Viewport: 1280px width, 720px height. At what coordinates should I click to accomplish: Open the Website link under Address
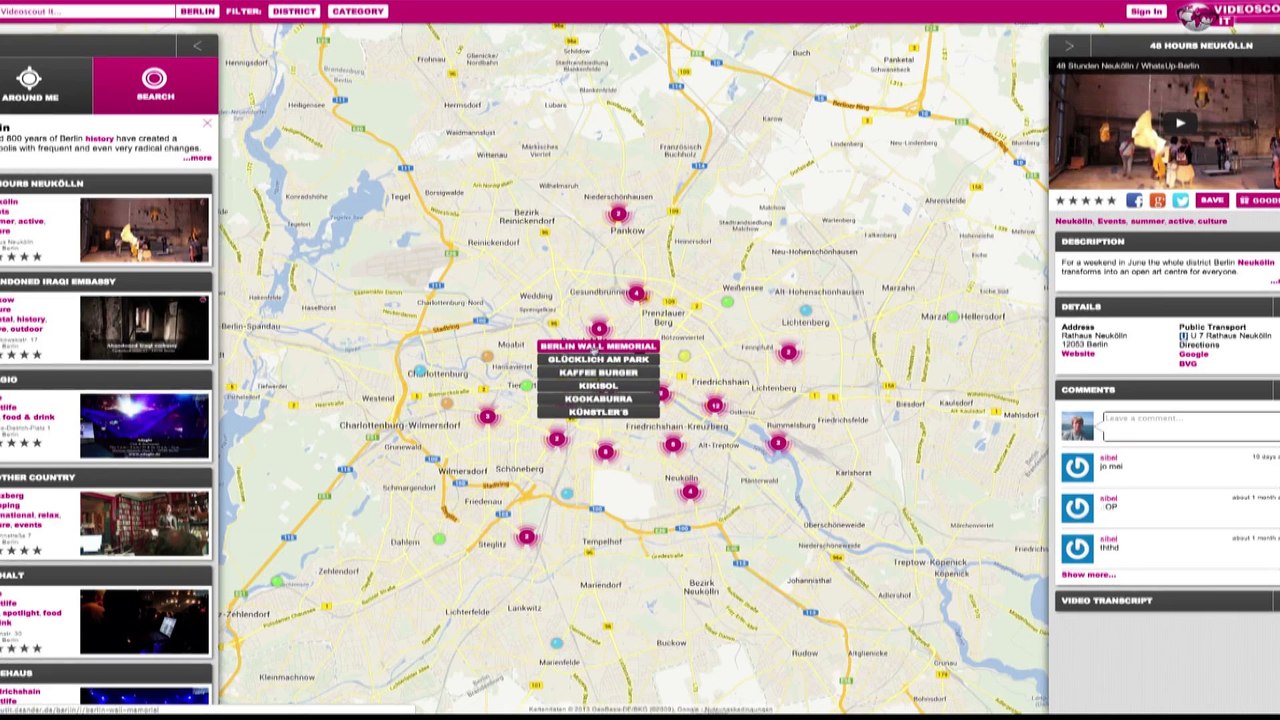tap(1078, 353)
